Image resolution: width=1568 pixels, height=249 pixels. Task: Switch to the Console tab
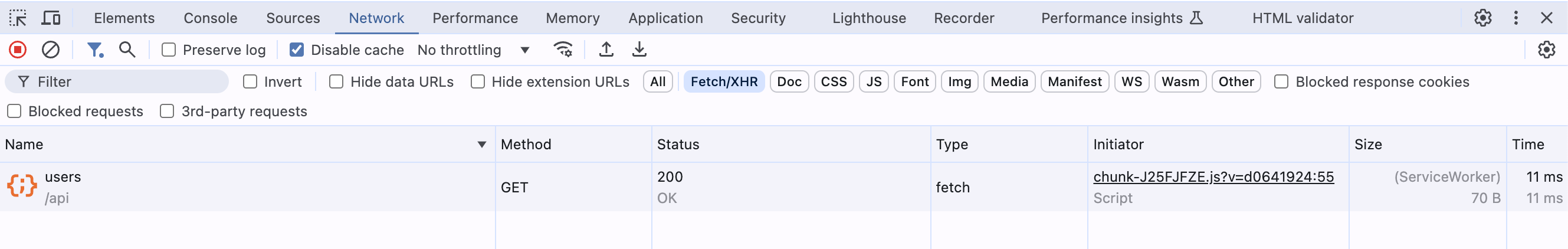click(x=210, y=18)
